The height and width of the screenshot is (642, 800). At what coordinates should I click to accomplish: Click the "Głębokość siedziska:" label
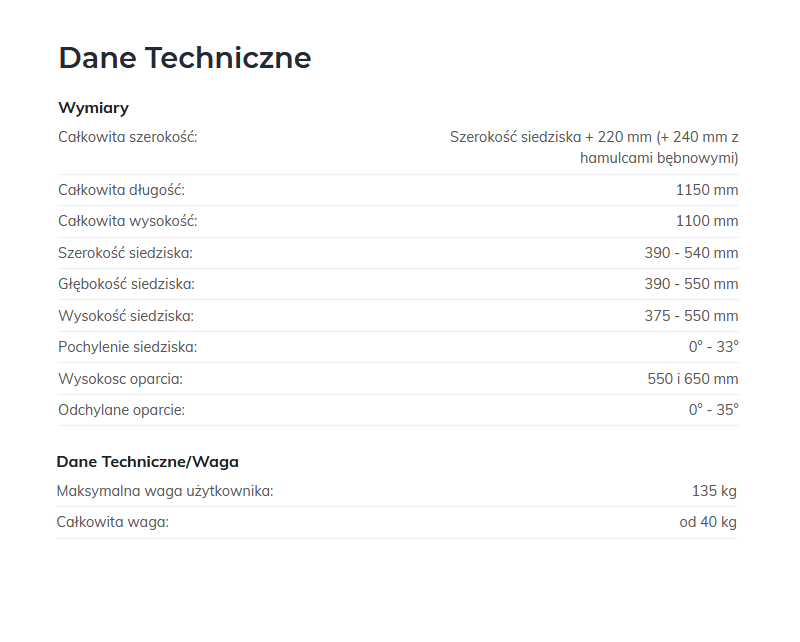click(x=126, y=284)
